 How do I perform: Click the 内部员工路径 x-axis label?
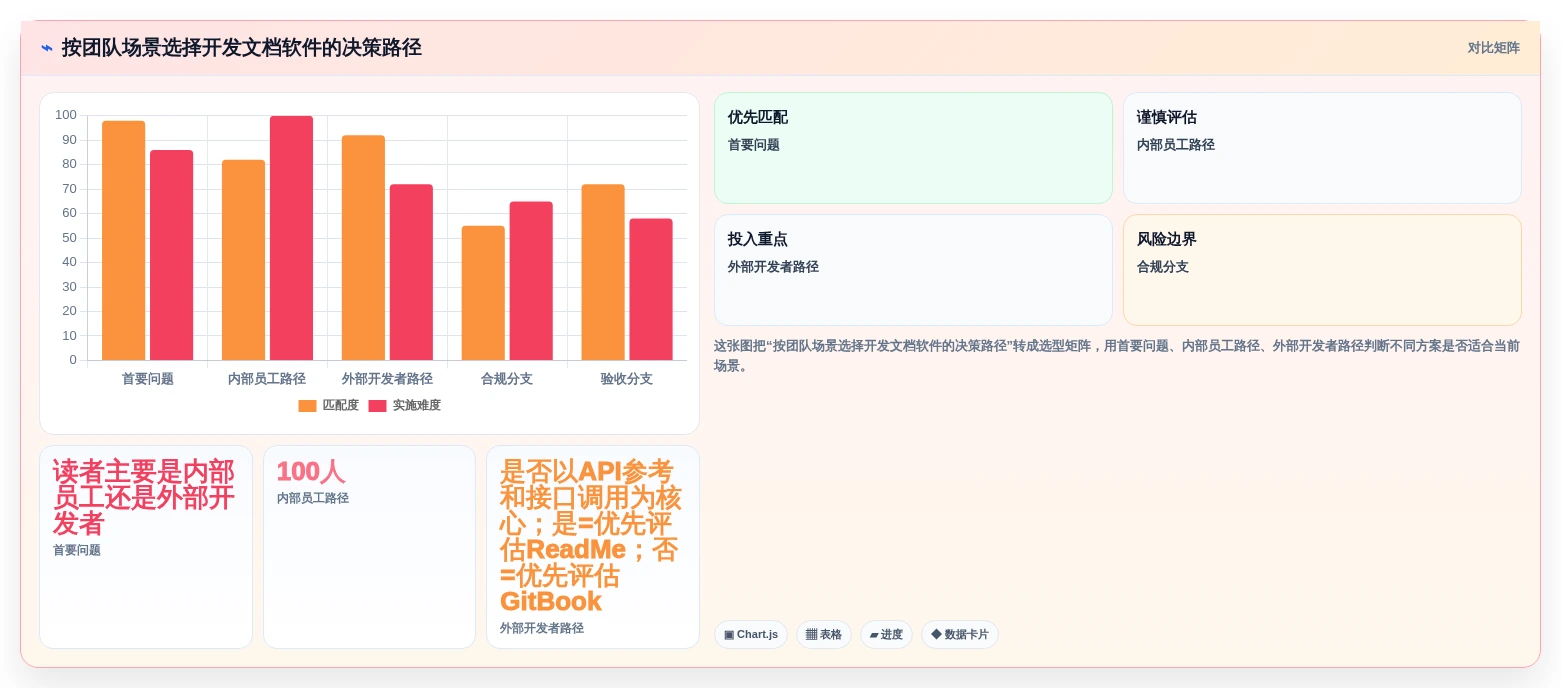pyautogui.click(x=267, y=379)
